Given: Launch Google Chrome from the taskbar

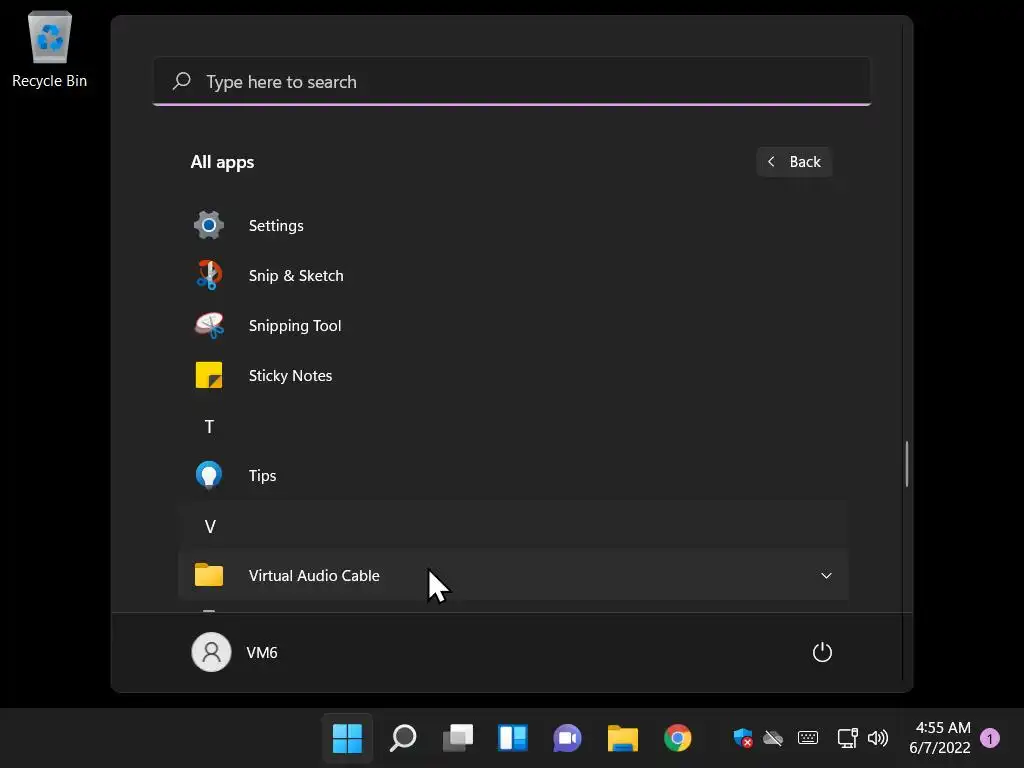Looking at the screenshot, I should click(678, 739).
